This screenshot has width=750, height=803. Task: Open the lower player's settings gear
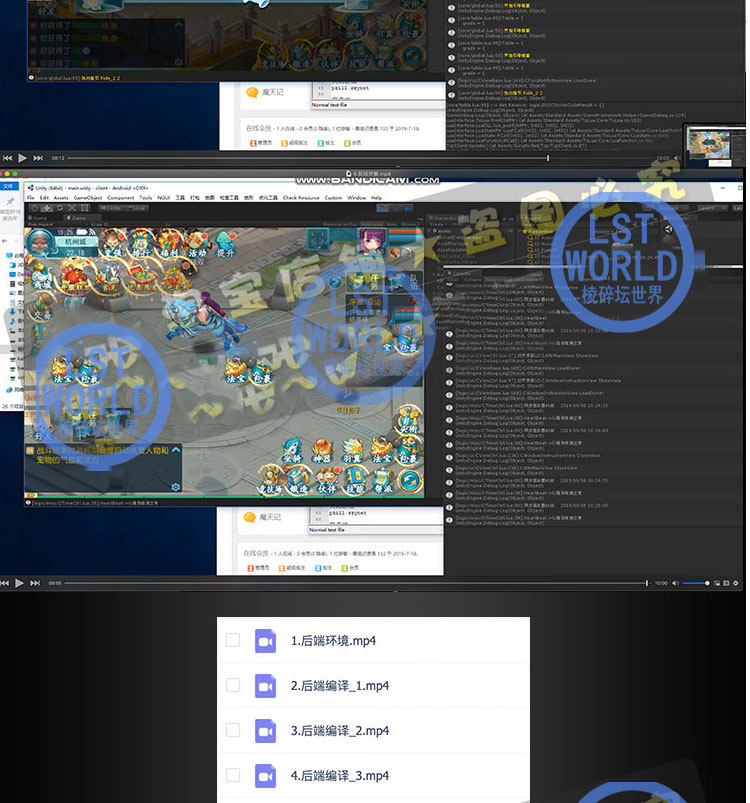coord(736,583)
